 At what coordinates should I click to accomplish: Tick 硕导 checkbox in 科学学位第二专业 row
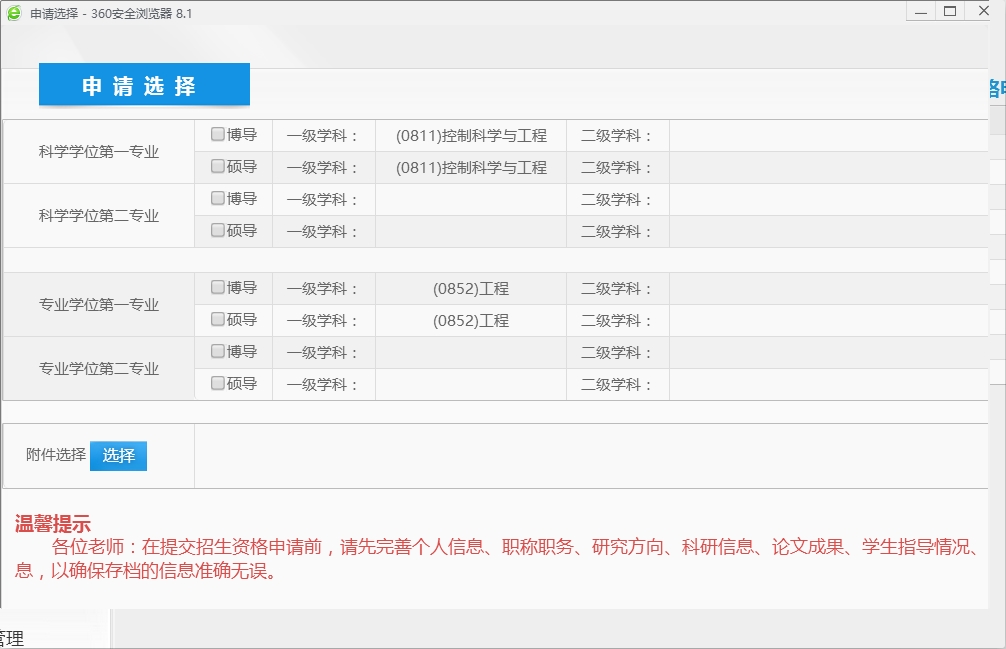(x=217, y=230)
